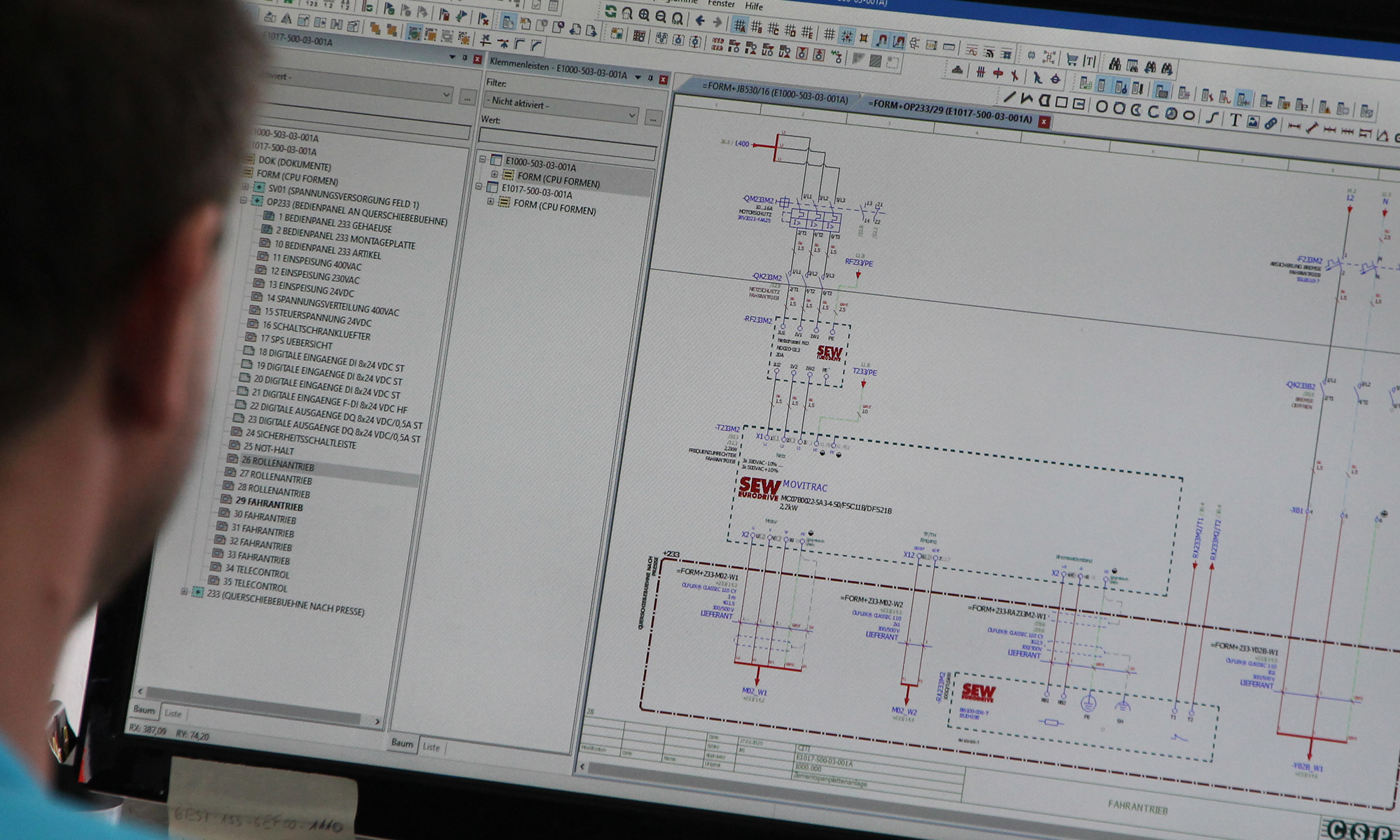Select the rectangle drawing tool
Screen dimensions: 1400x840
click(1061, 103)
